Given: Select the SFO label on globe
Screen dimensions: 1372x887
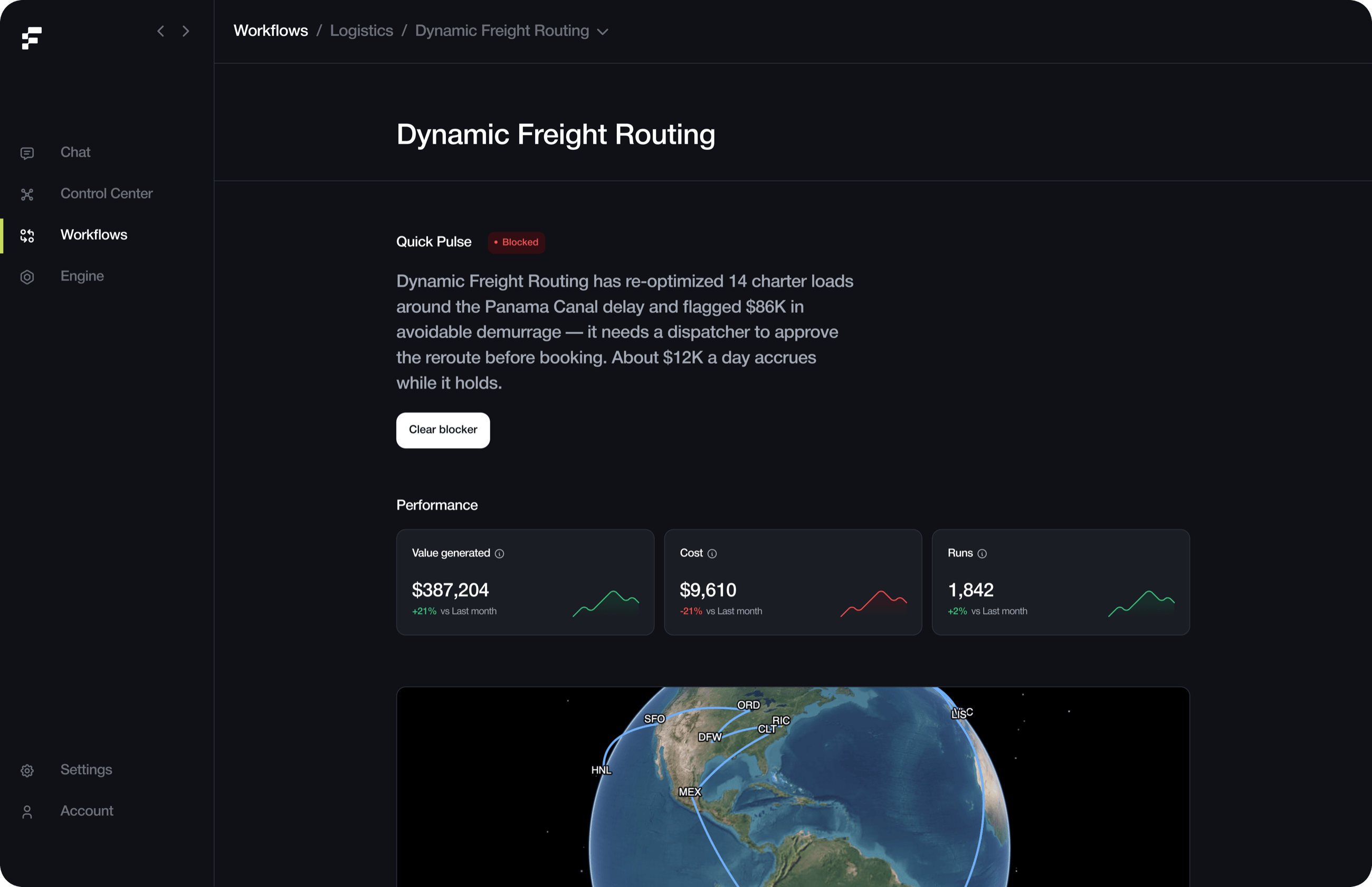Looking at the screenshot, I should click(x=654, y=719).
